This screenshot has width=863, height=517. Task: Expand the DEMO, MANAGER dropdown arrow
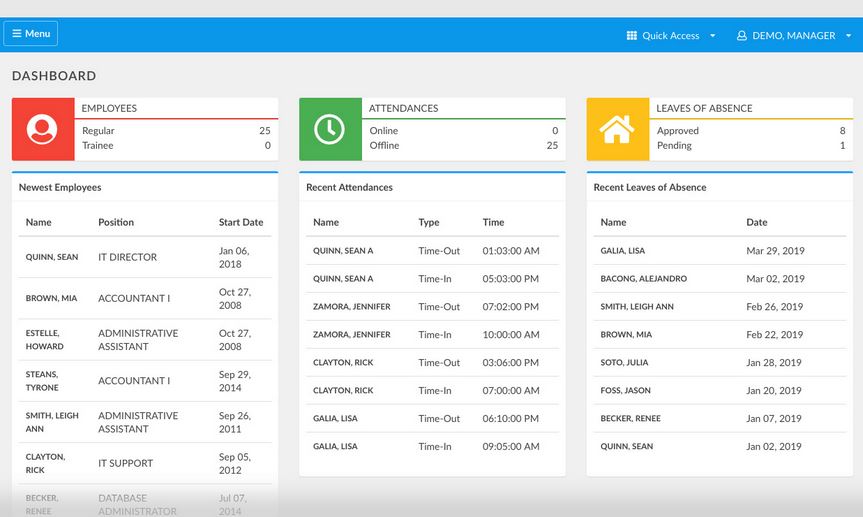(848, 36)
